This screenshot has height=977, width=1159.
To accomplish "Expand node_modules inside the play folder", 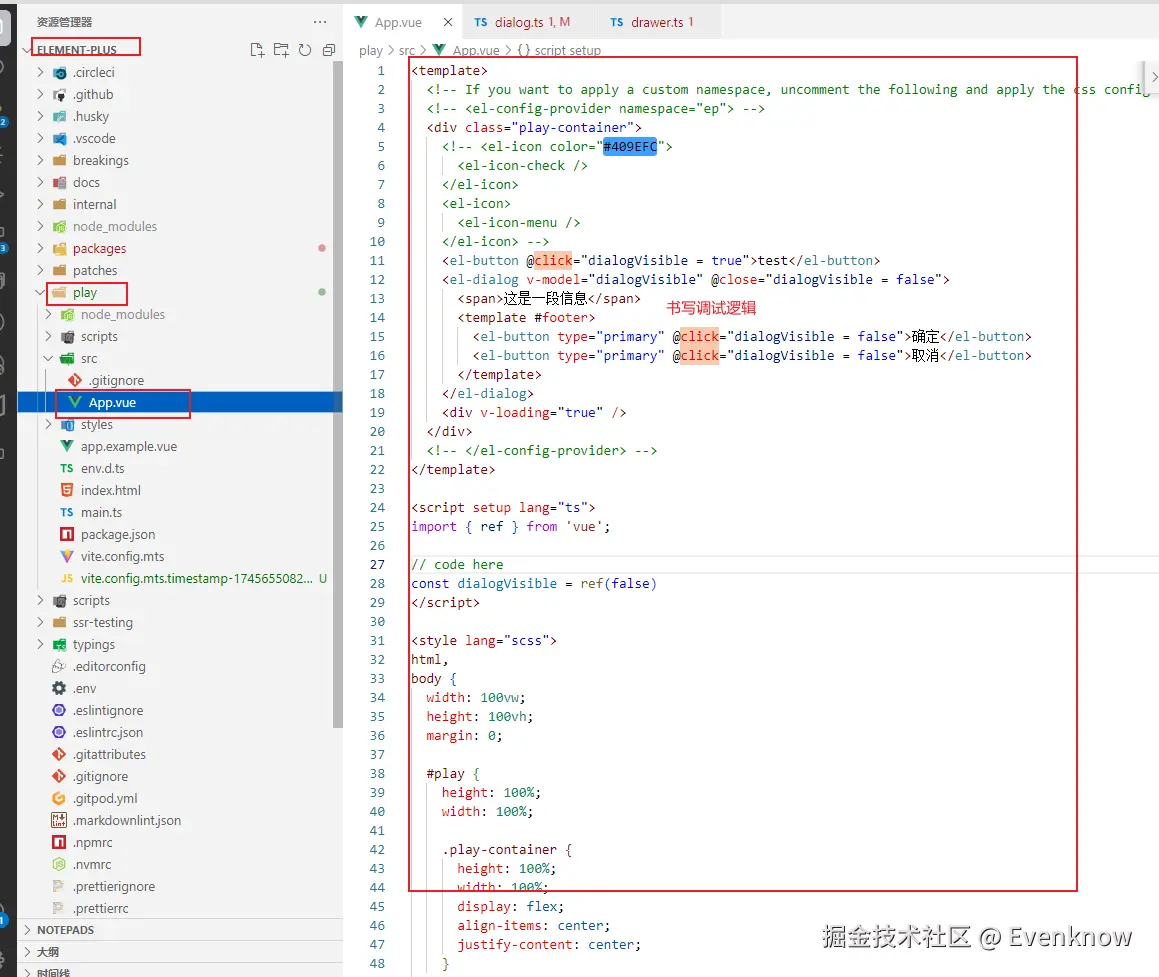I will click(x=49, y=314).
